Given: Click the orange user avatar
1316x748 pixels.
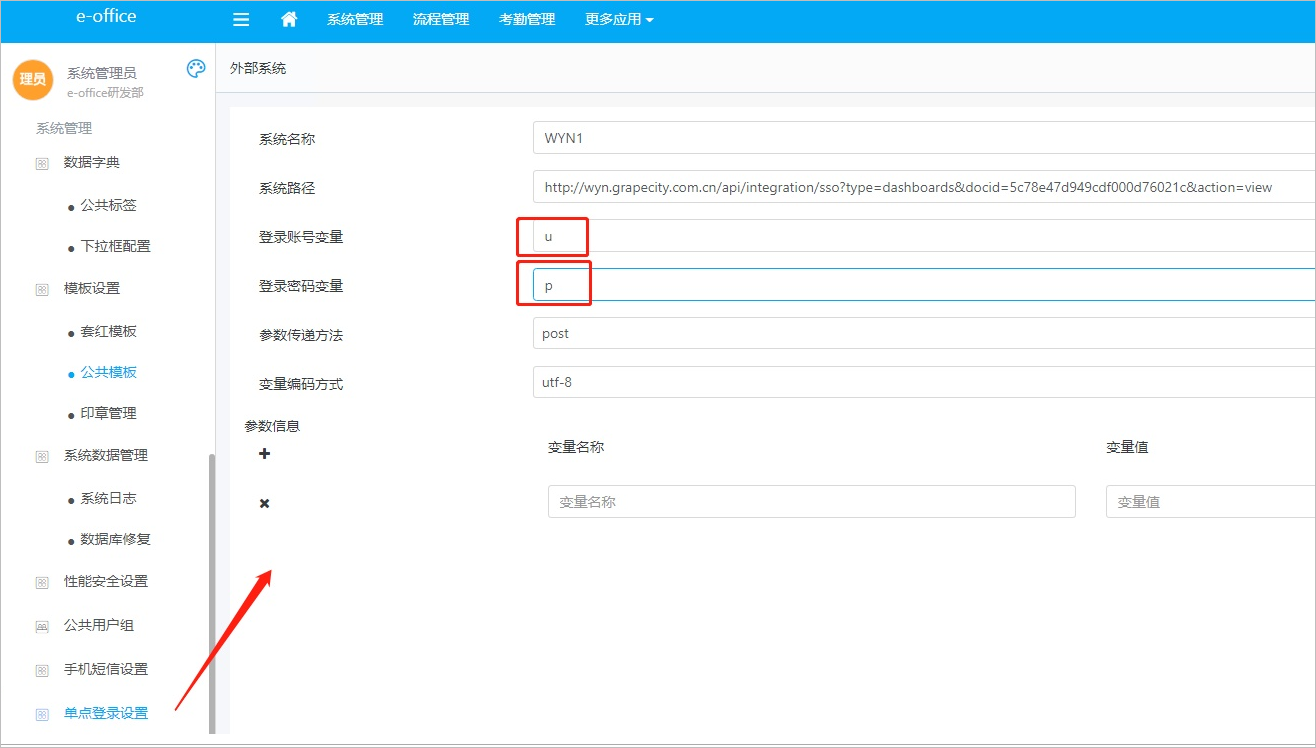Looking at the screenshot, I should coord(33,79).
